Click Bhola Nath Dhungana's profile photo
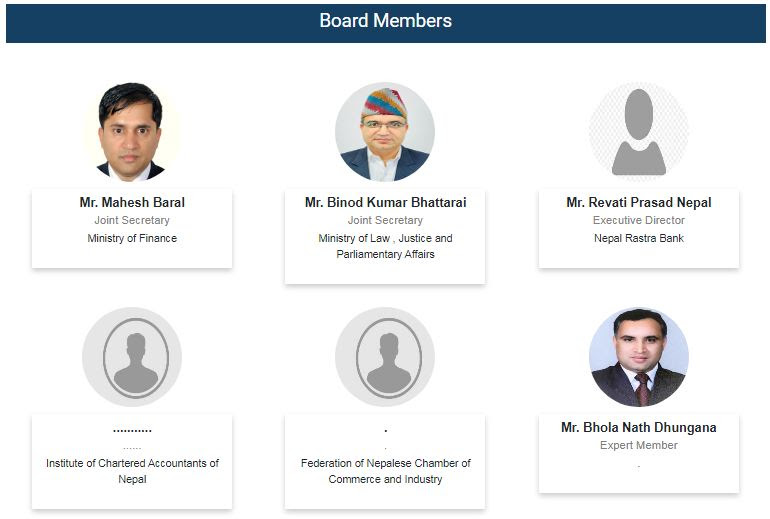The image size is (770, 519). [x=638, y=357]
